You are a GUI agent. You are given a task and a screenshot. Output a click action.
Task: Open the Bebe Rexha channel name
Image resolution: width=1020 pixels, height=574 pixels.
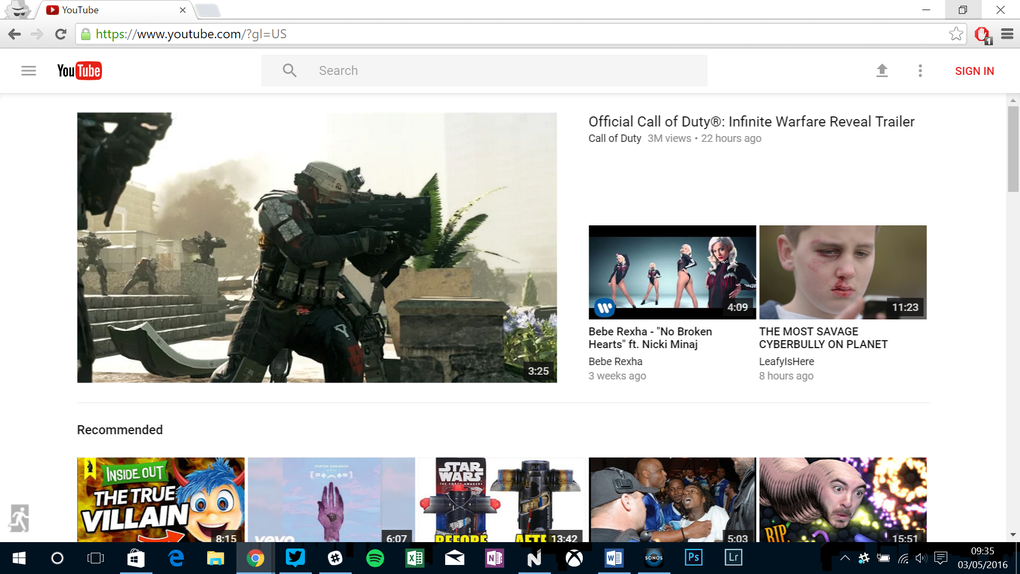click(x=615, y=361)
